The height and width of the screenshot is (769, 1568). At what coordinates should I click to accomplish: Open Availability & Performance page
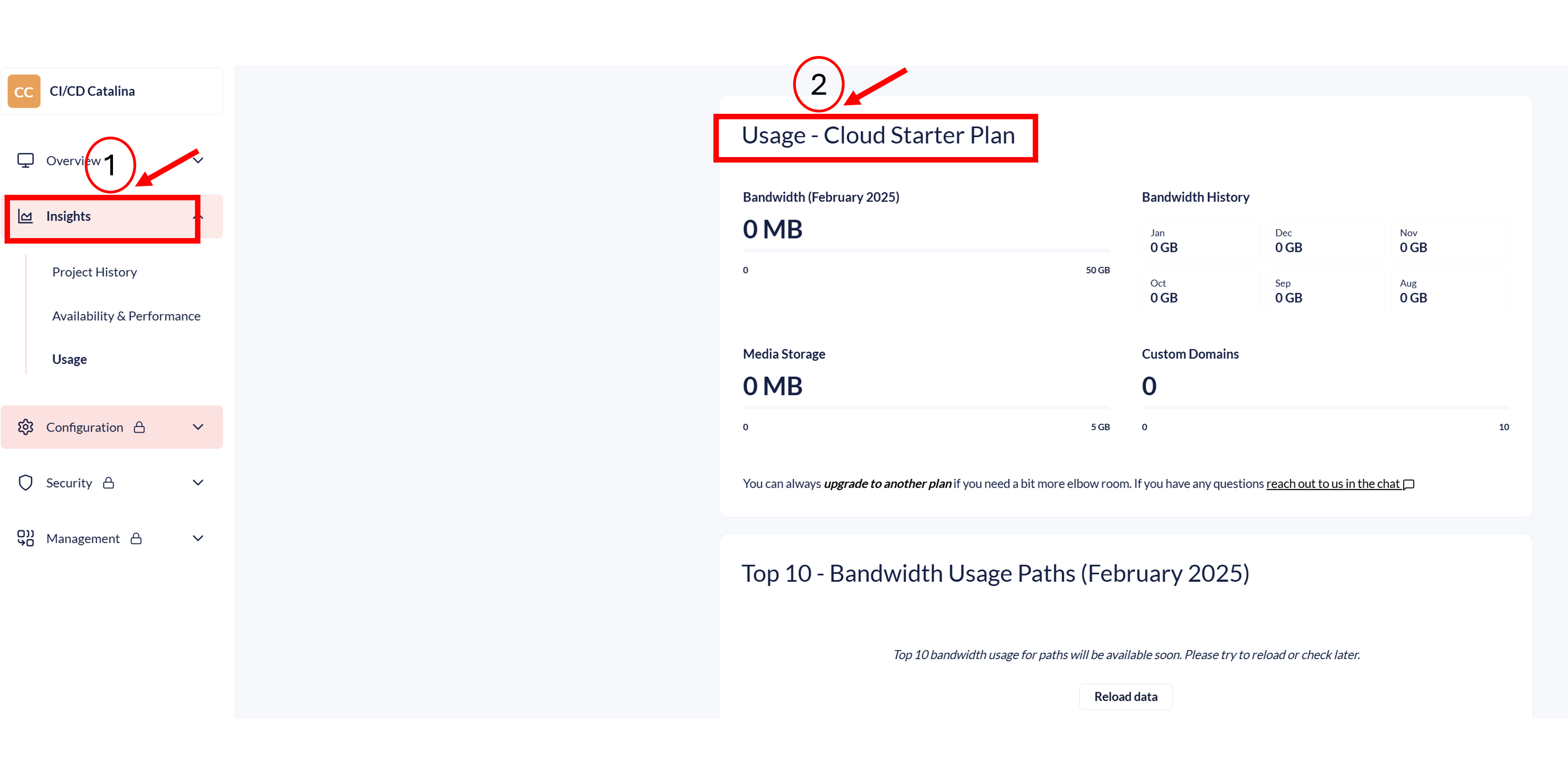pos(126,316)
